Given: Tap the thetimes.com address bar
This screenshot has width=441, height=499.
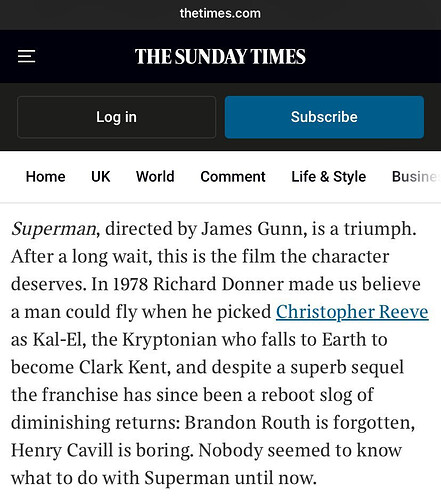Looking at the screenshot, I should point(220,14).
